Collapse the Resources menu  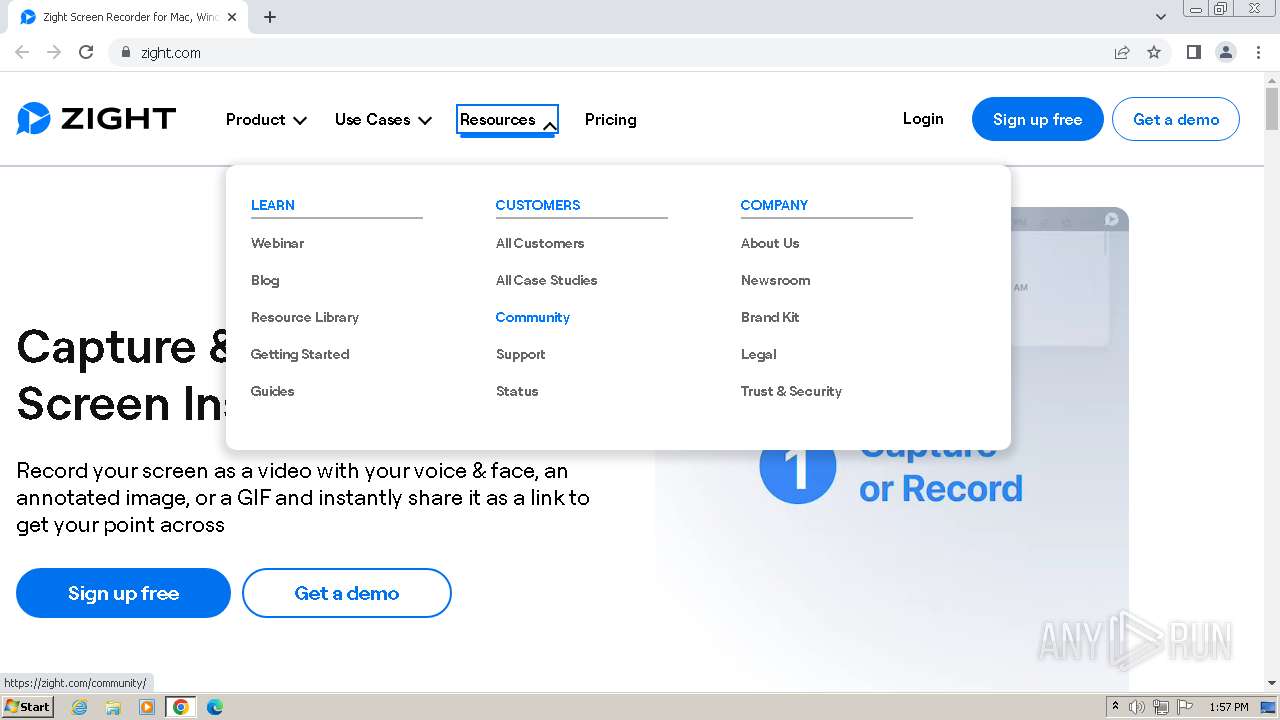coord(507,119)
